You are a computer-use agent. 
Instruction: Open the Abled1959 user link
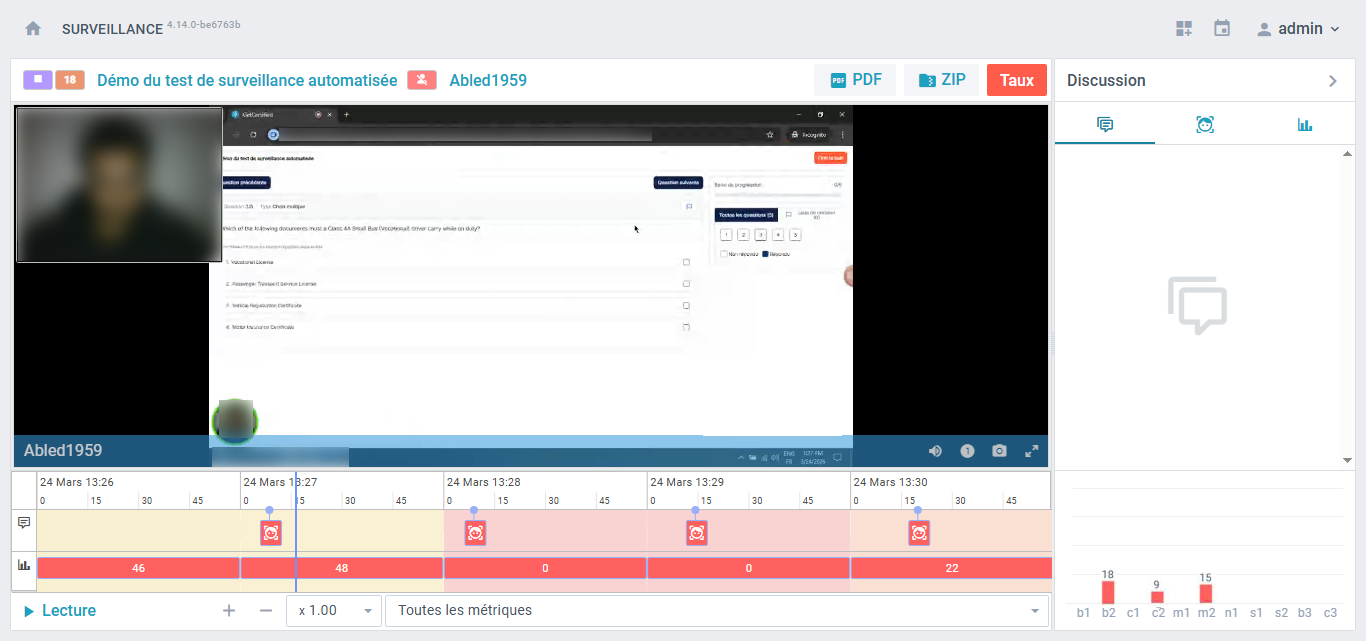pyautogui.click(x=488, y=80)
